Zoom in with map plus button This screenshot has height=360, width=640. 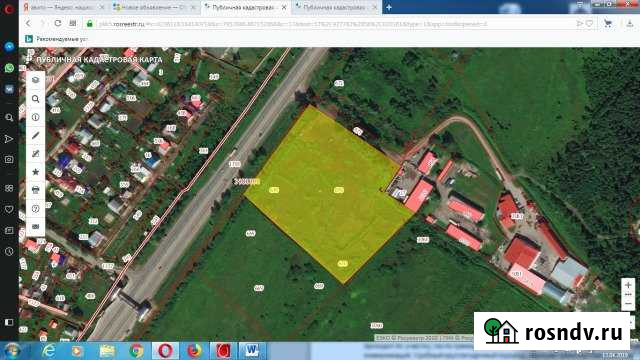[x=628, y=285]
